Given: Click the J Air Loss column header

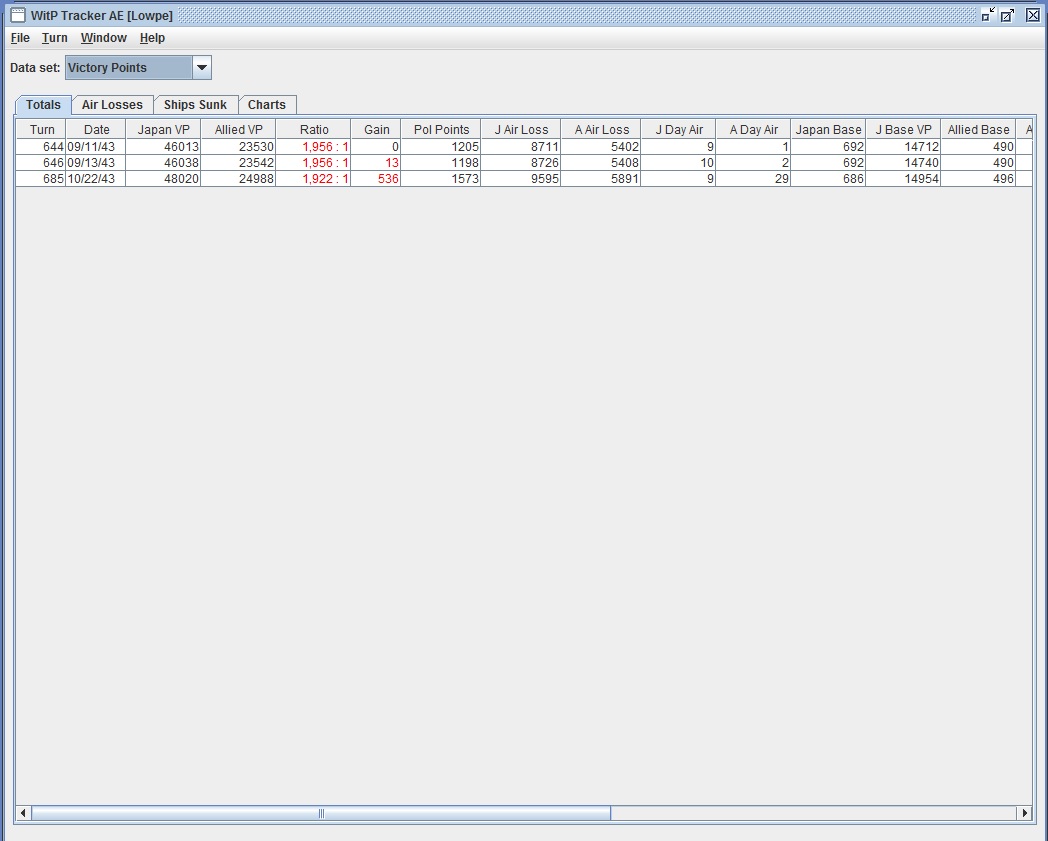Looking at the screenshot, I should (x=521, y=130).
